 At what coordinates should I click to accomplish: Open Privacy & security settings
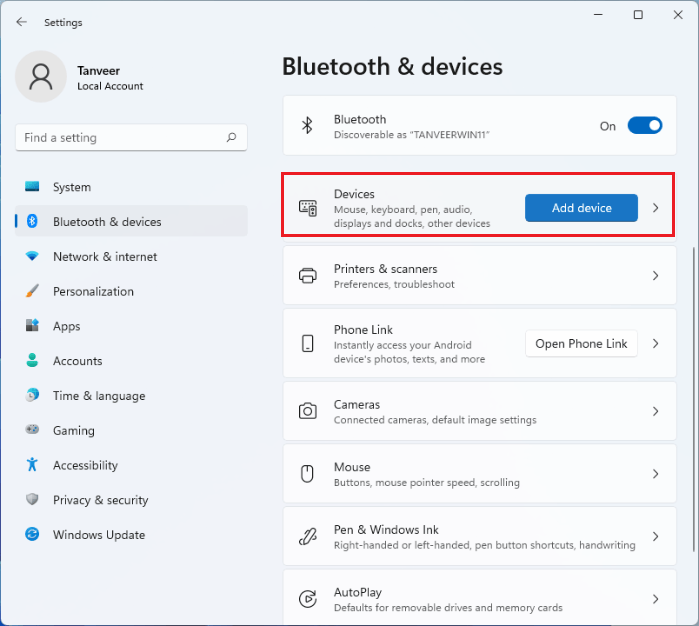tap(131, 500)
